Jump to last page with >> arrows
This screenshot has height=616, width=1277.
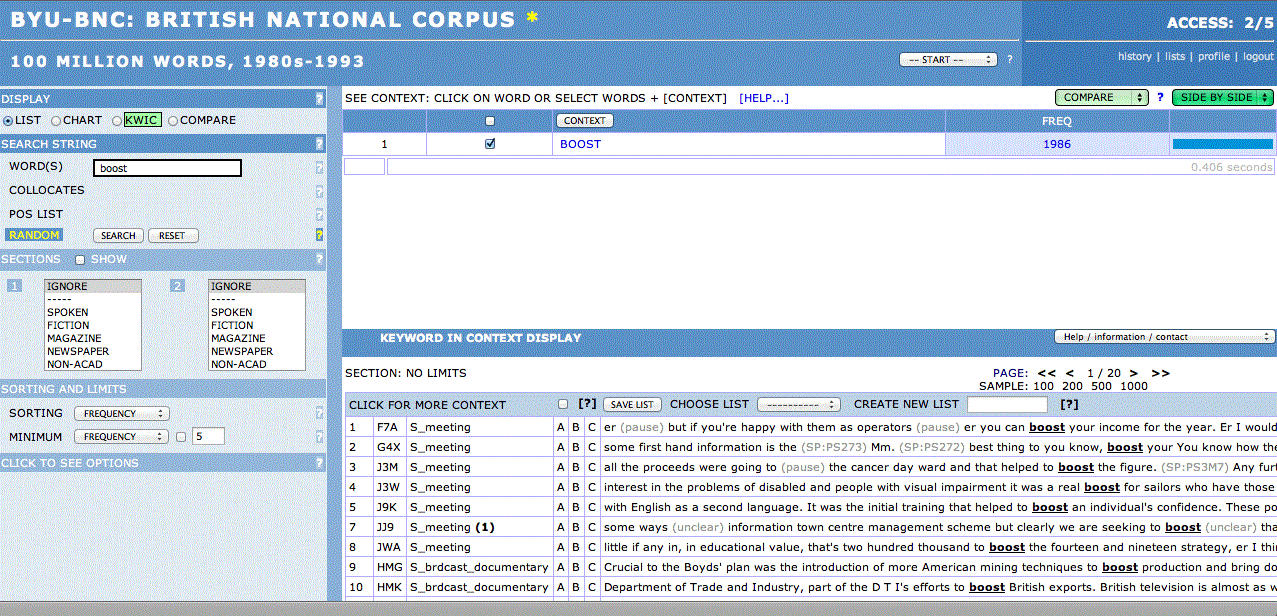pos(1160,373)
